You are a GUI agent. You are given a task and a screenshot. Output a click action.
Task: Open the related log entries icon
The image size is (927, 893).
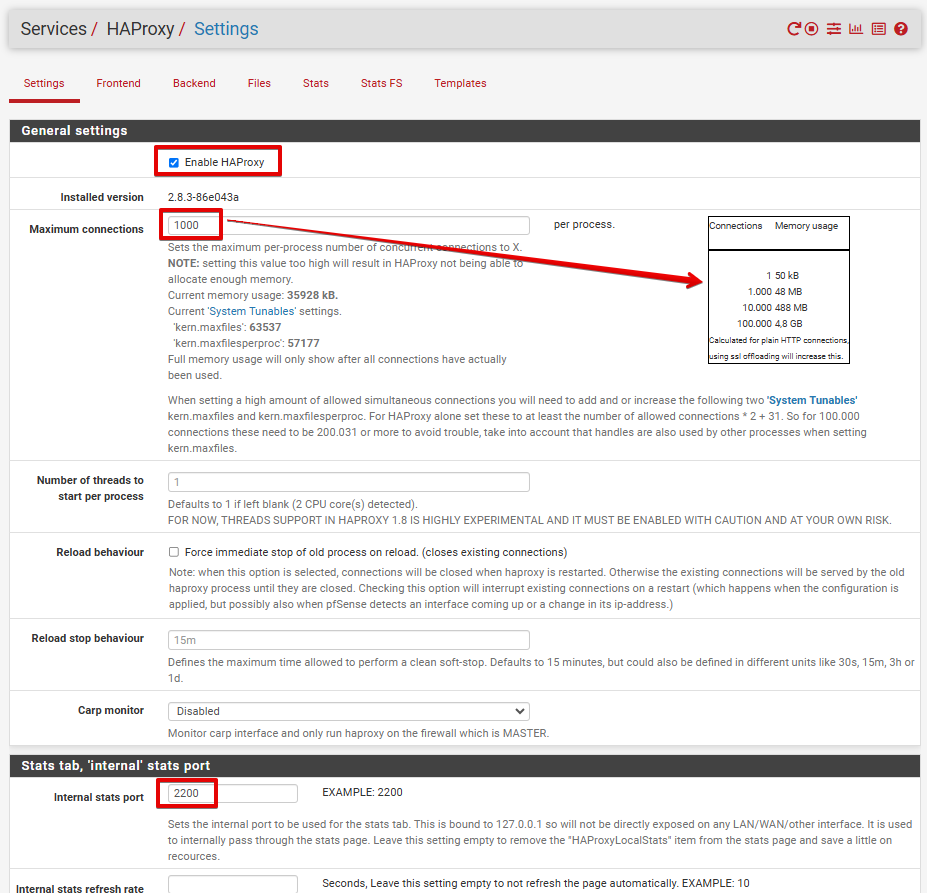click(x=878, y=29)
